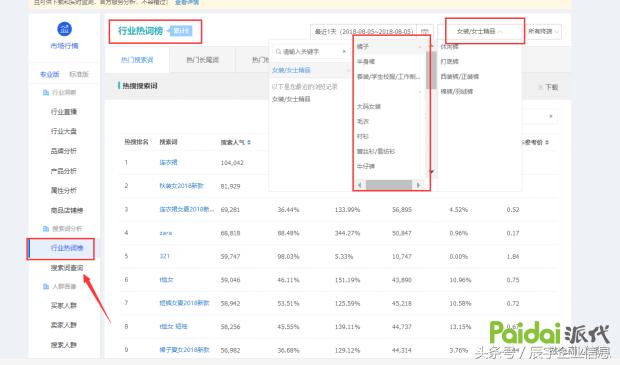Click the download icon next to 下载

pos(540,87)
